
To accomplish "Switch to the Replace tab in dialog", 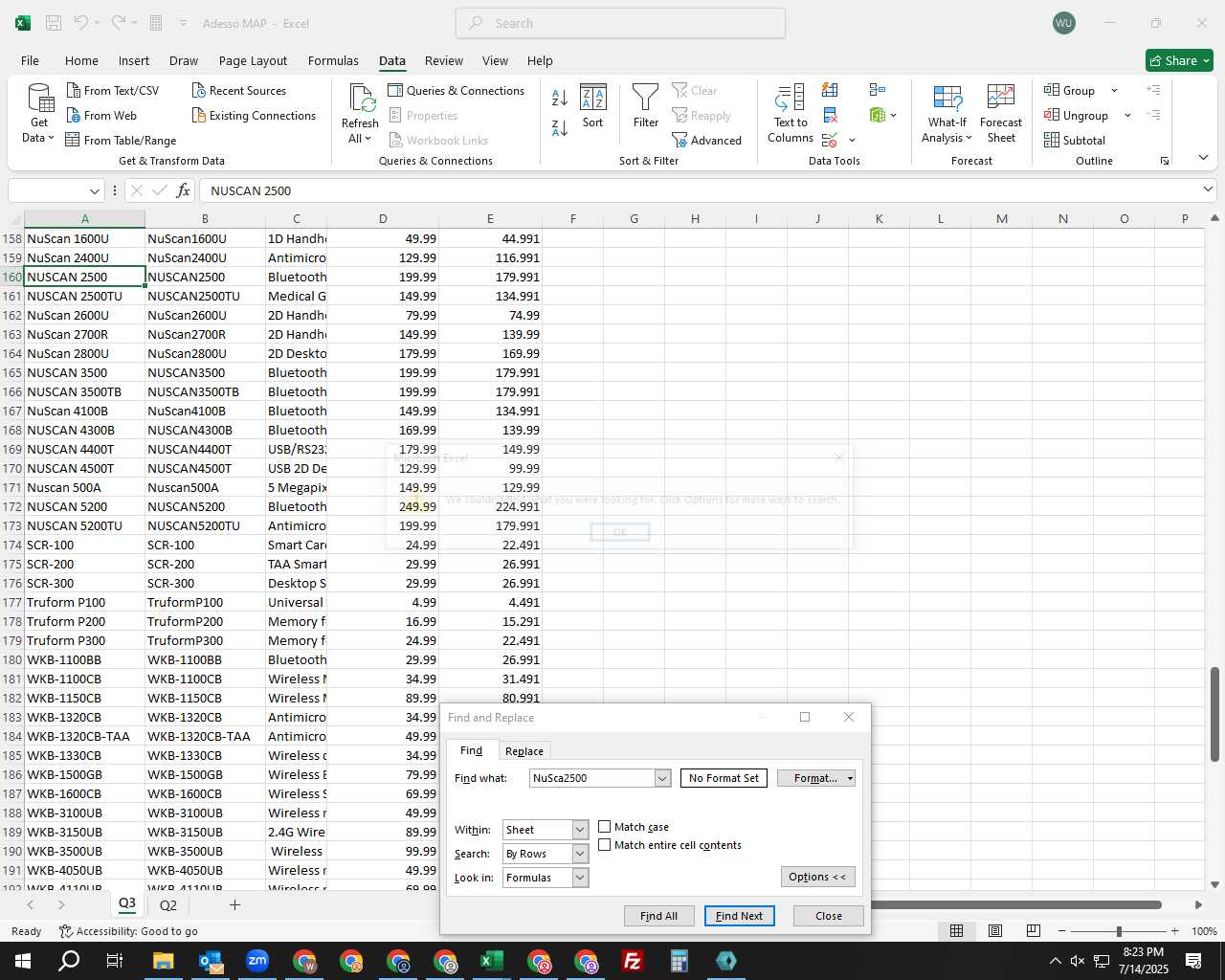I will coord(524,751).
